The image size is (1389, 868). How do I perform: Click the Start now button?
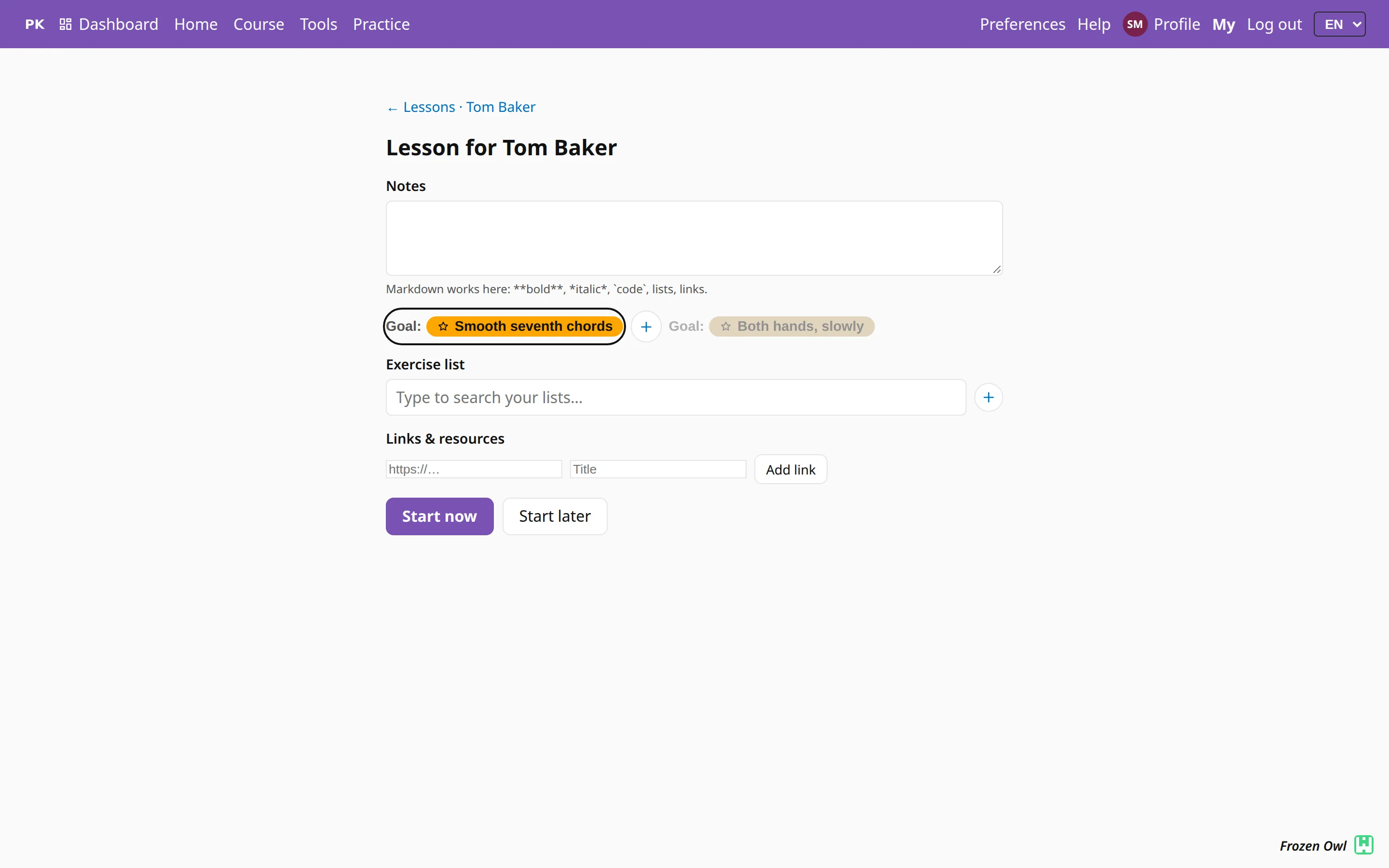tap(439, 516)
